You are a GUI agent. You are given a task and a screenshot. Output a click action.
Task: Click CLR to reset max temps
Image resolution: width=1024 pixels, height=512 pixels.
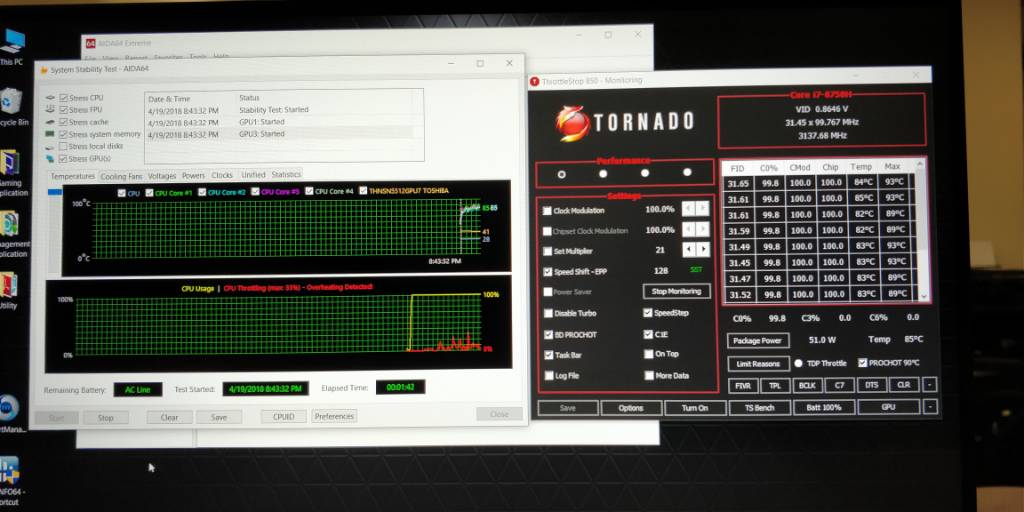click(x=904, y=385)
